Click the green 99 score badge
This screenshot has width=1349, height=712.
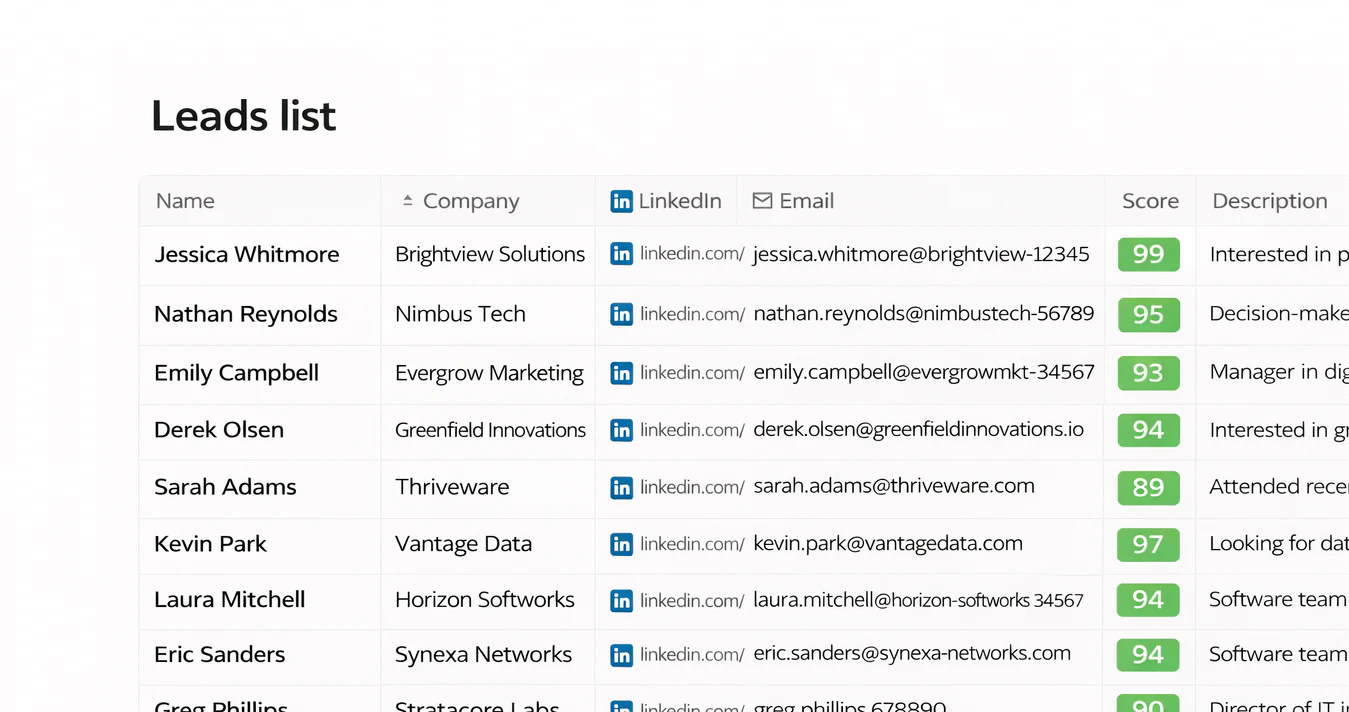tap(1148, 254)
